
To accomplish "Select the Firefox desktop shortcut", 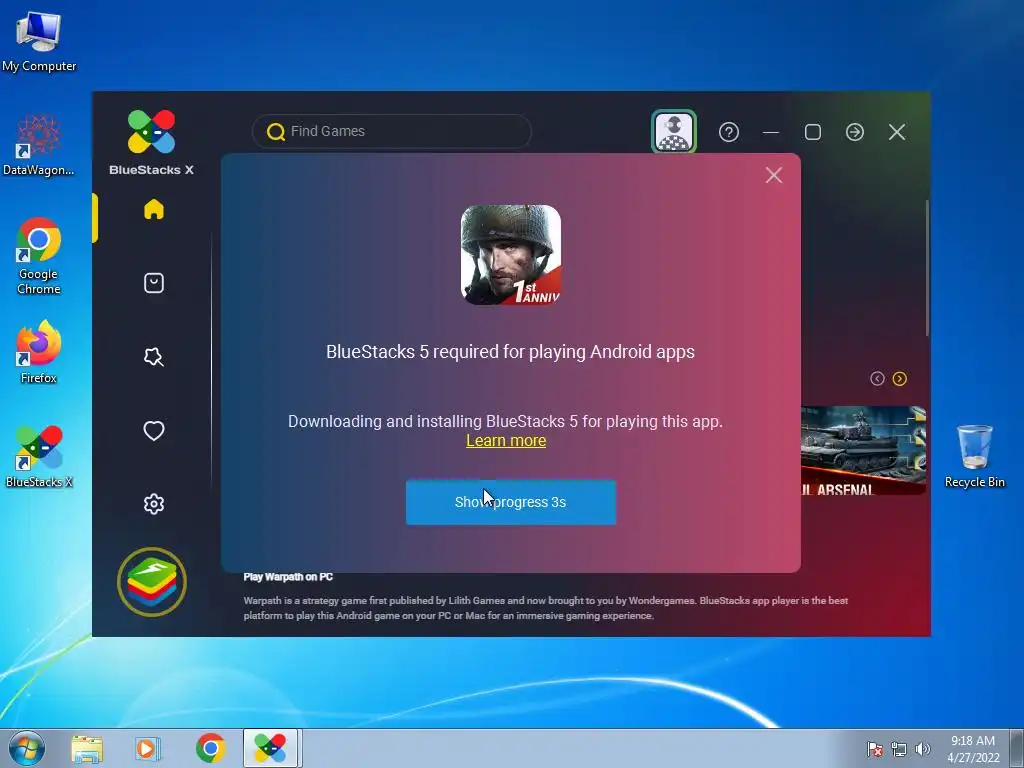I will [x=39, y=351].
